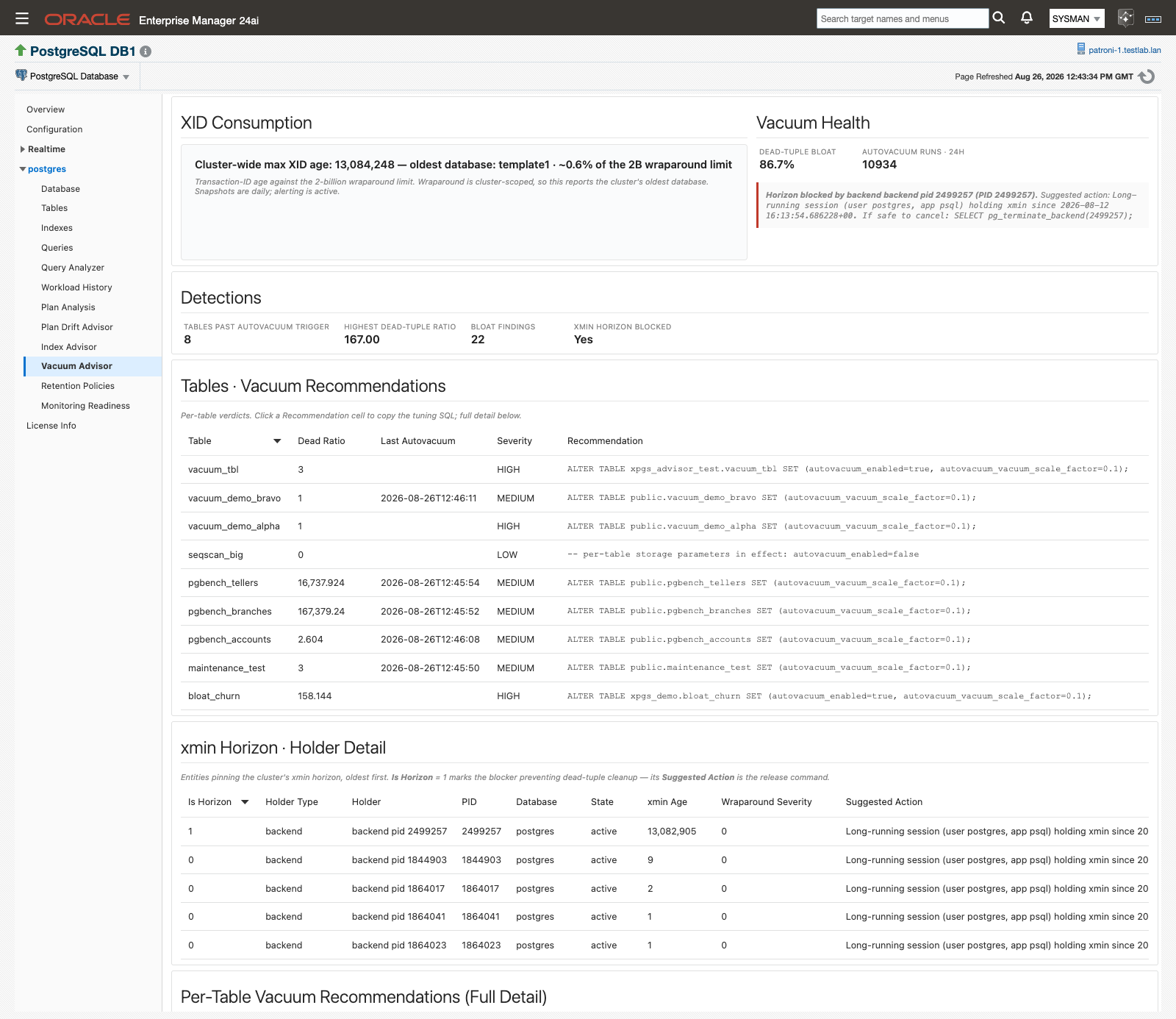Open the hamburger navigation menu
The image size is (1176, 1019).
tap(22, 18)
